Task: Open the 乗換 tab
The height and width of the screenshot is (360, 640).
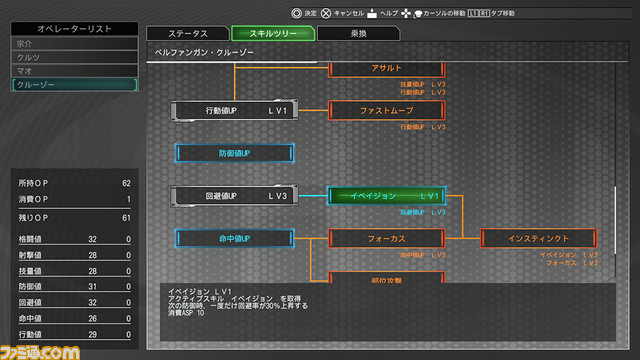Action: coord(358,33)
